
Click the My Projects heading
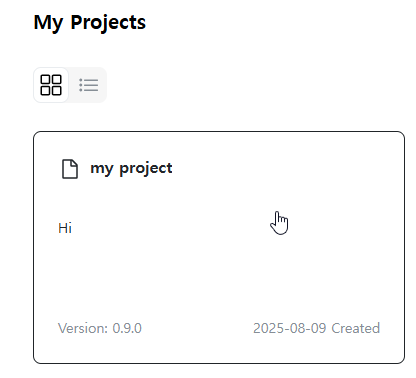click(90, 23)
